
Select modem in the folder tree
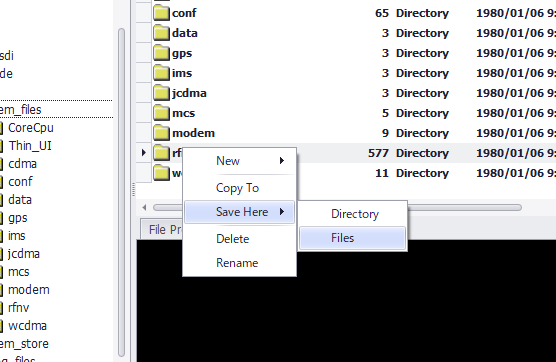click(29, 290)
